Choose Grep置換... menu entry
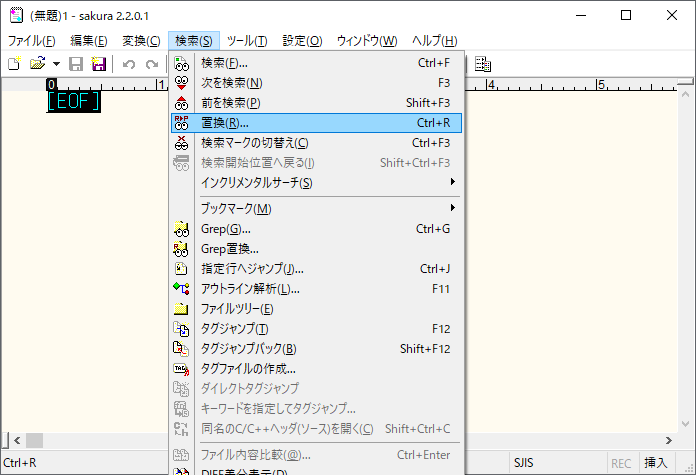Viewport: 696px width, 475px height. tap(316, 249)
